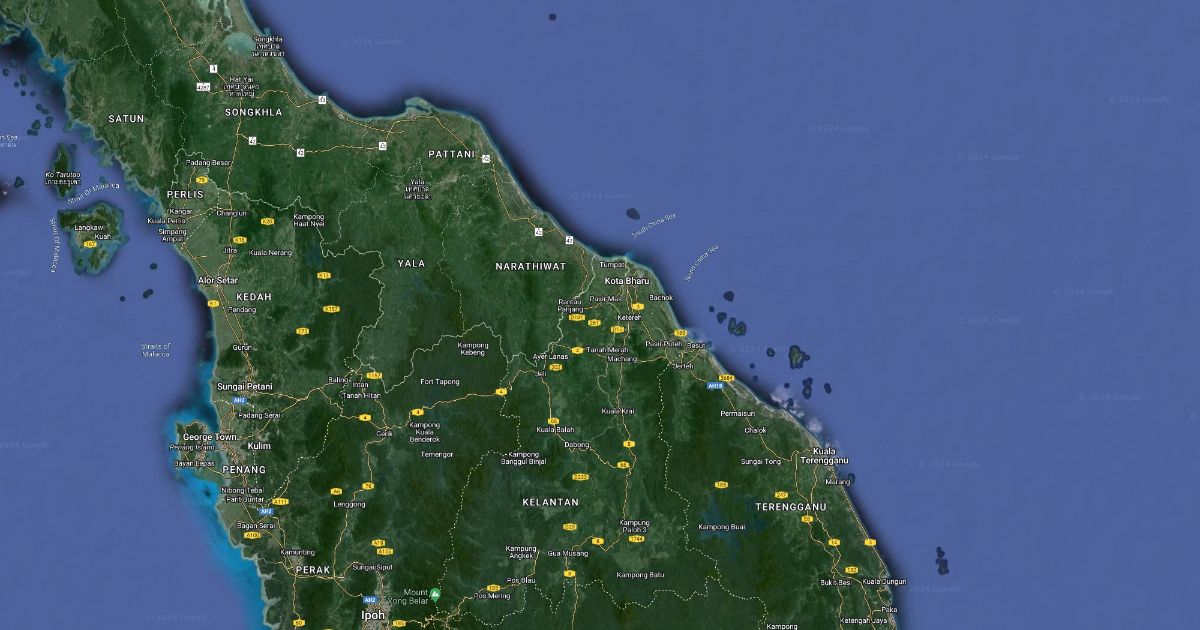The image size is (1200, 630).
Task: Click the yellow A100 shield near Bagan Serai
Action: point(252,535)
